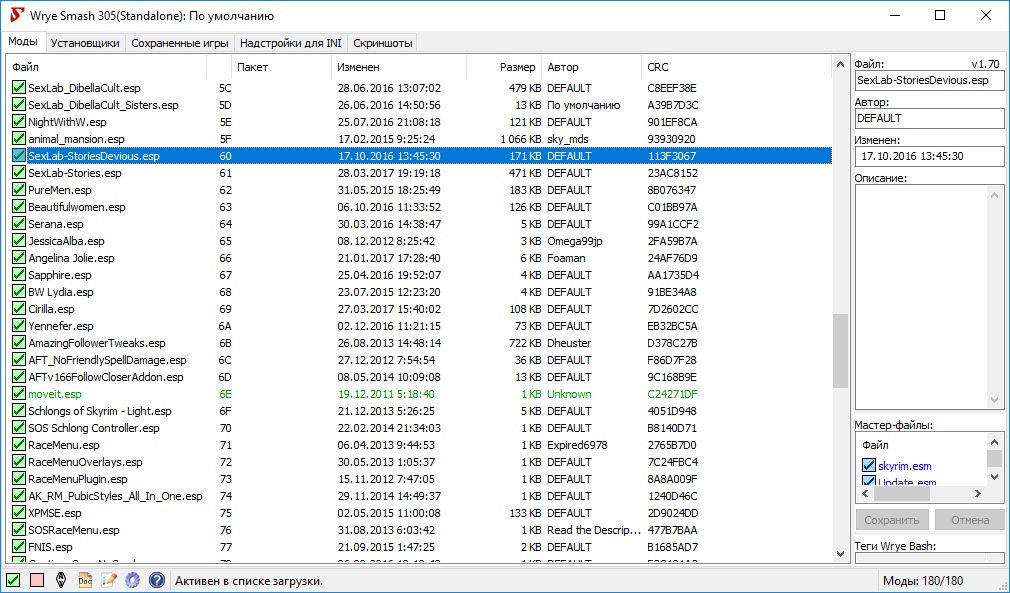Image resolution: width=1010 pixels, height=593 pixels.
Task: Open settings via the blue gear icon
Action: click(133, 579)
